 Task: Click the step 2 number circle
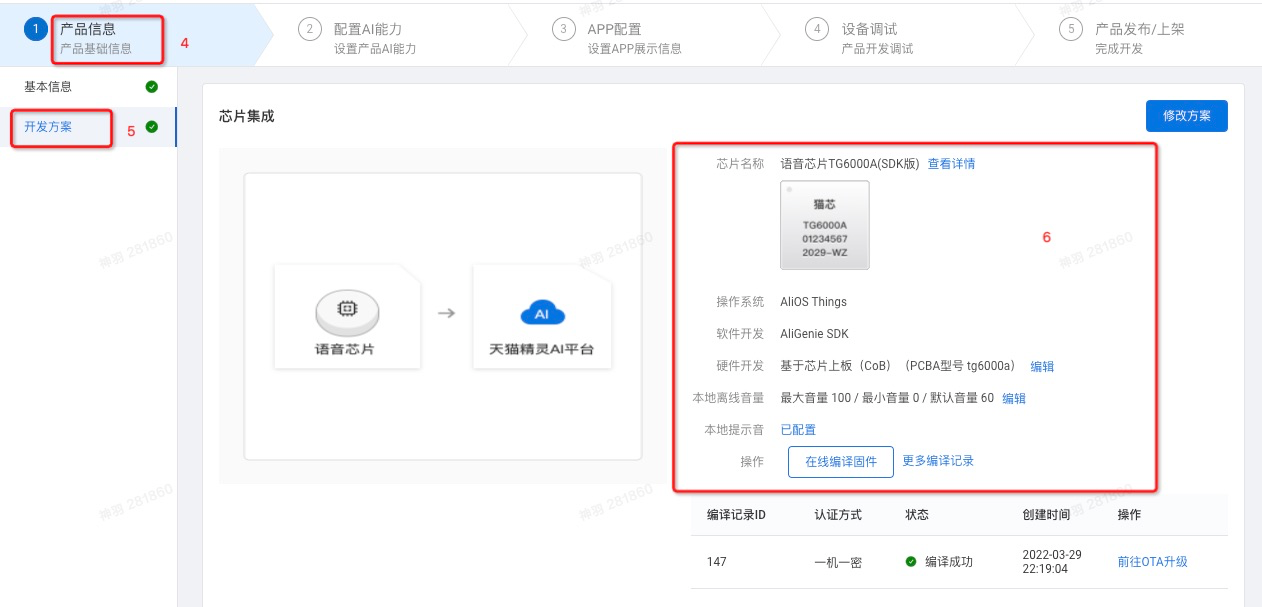310,30
